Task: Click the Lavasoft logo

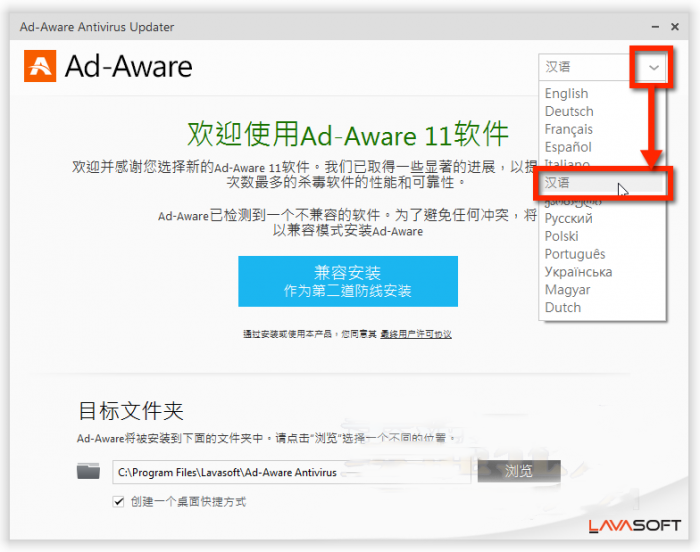Action: click(x=634, y=526)
